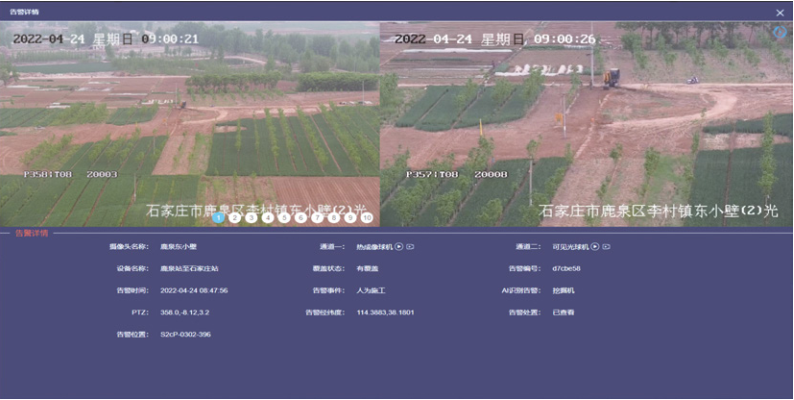Switch to image page 2

point(234,217)
